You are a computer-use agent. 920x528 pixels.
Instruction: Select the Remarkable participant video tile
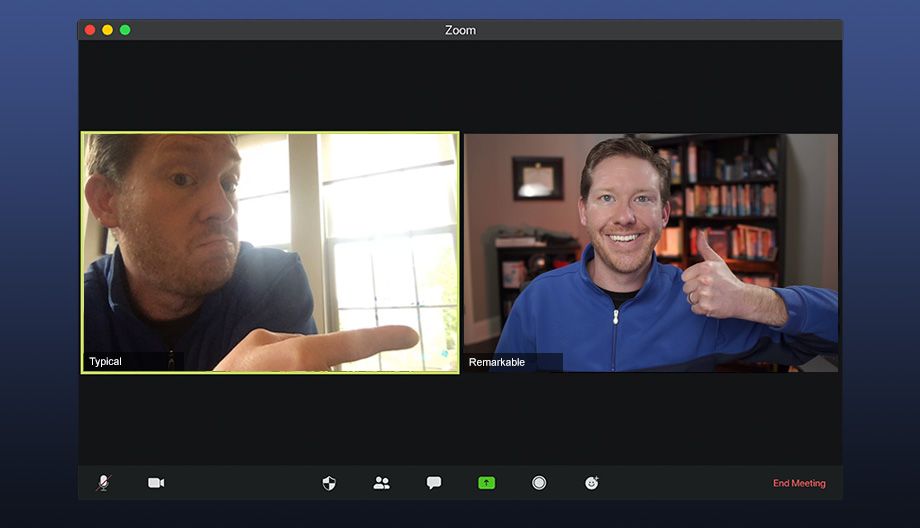[x=651, y=252]
